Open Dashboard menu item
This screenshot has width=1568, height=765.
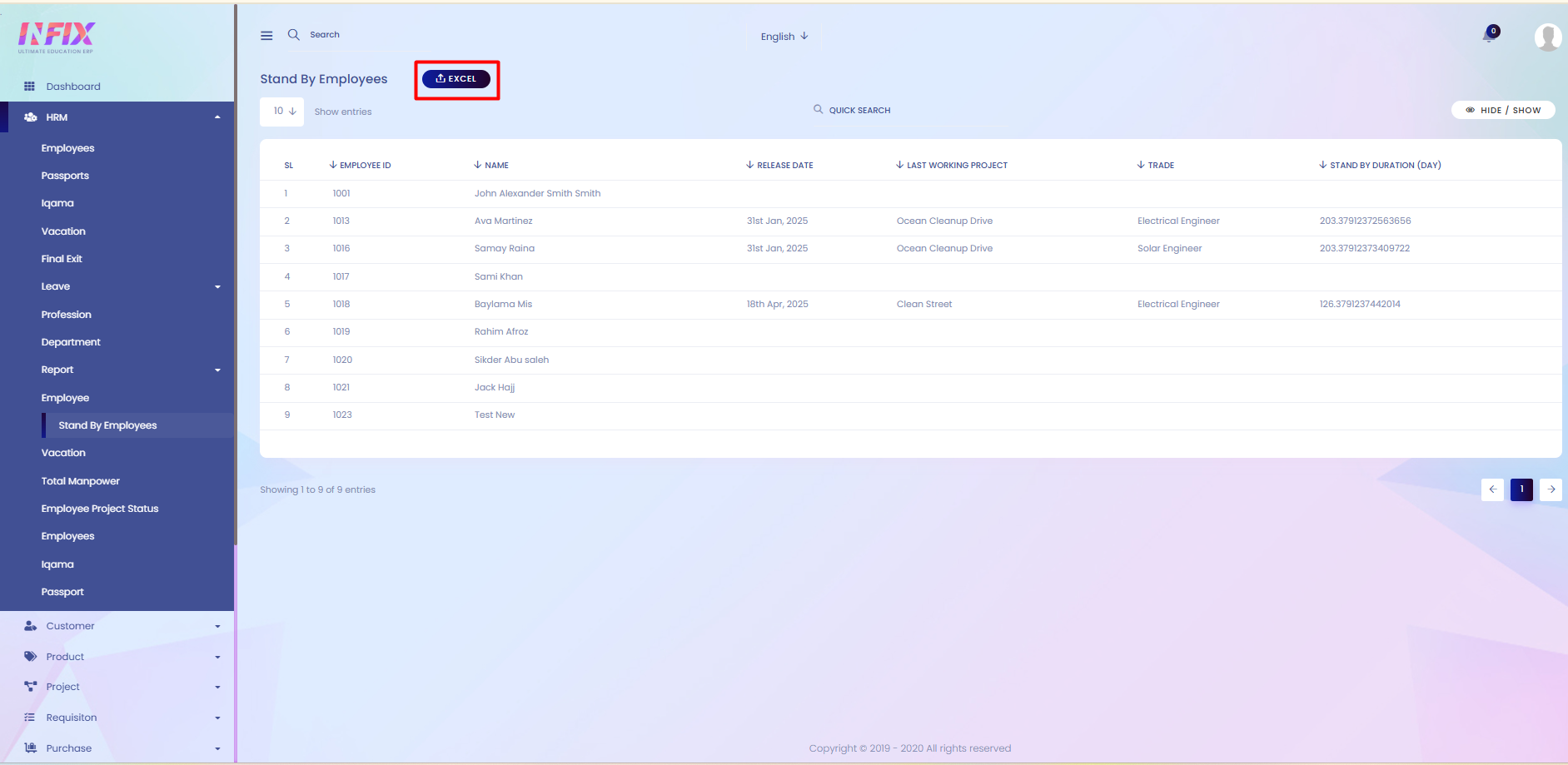coord(73,87)
